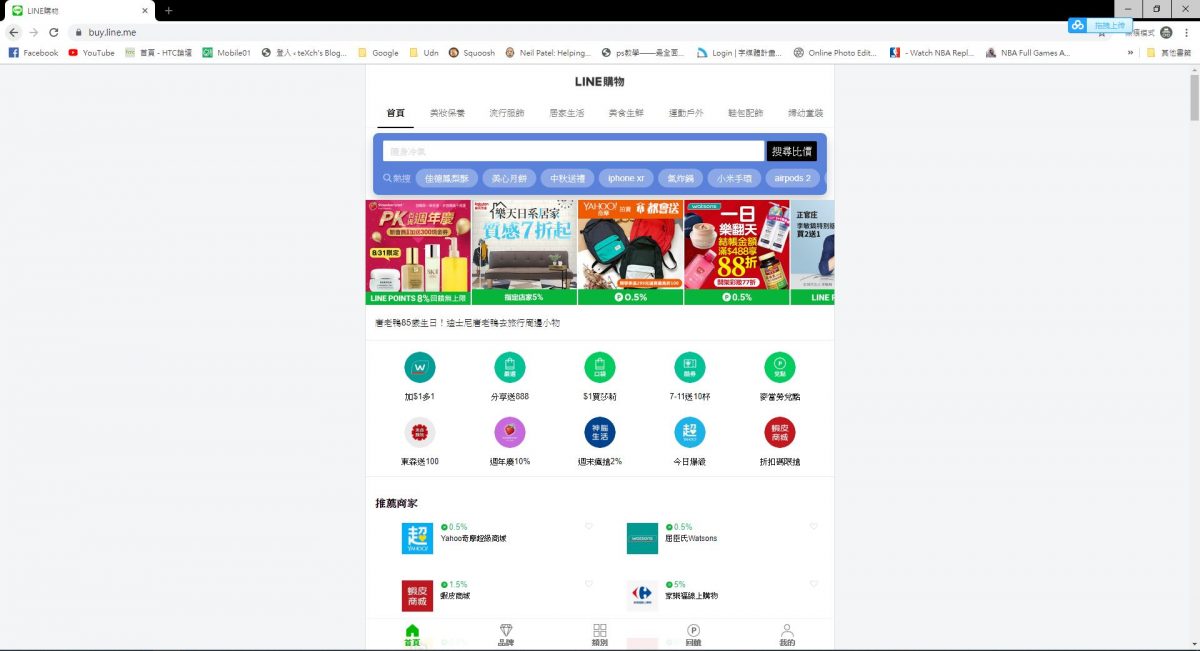Viewport: 1200px width, 651px height.
Task: Open the PK週年慶 banner thumbnail
Action: point(418,252)
